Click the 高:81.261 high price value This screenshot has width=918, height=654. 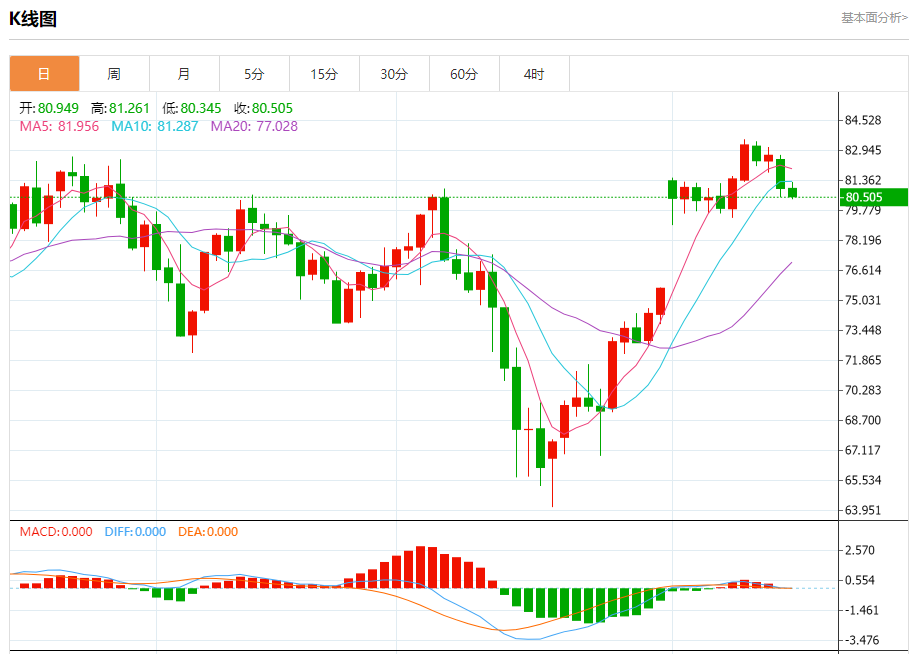(120, 108)
